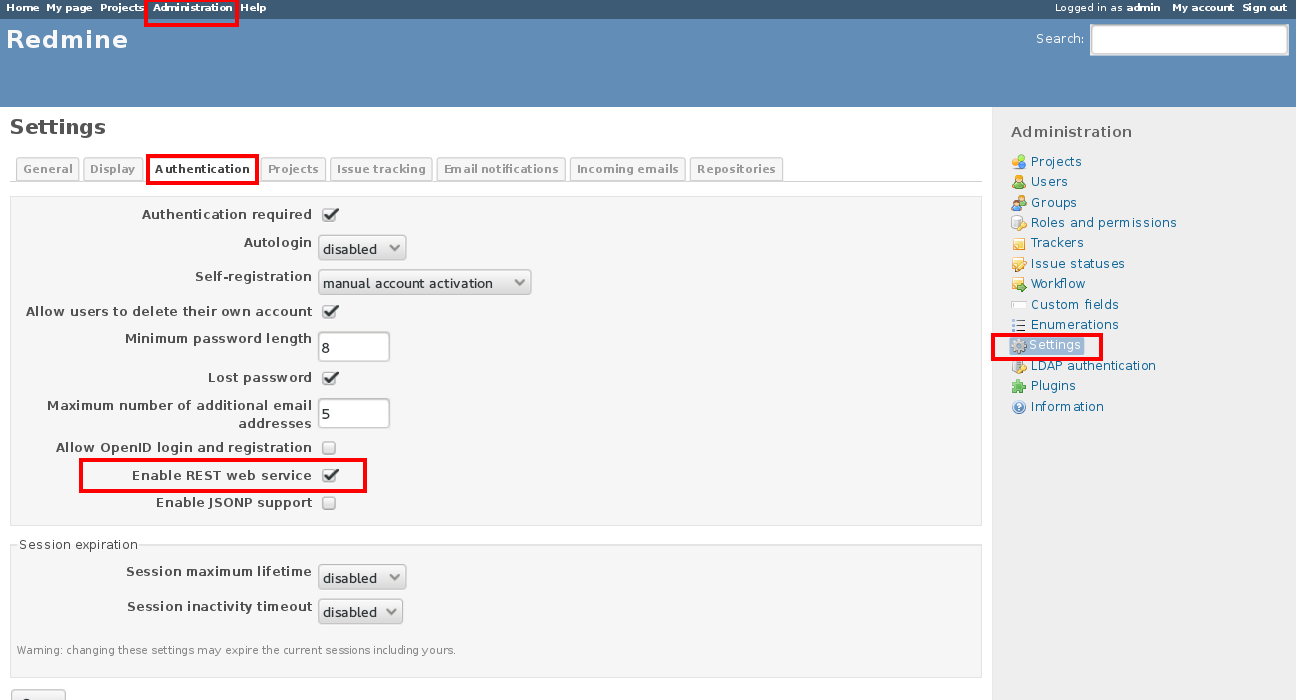
Task: Click the Users icon in sidebar
Action: (1019, 182)
